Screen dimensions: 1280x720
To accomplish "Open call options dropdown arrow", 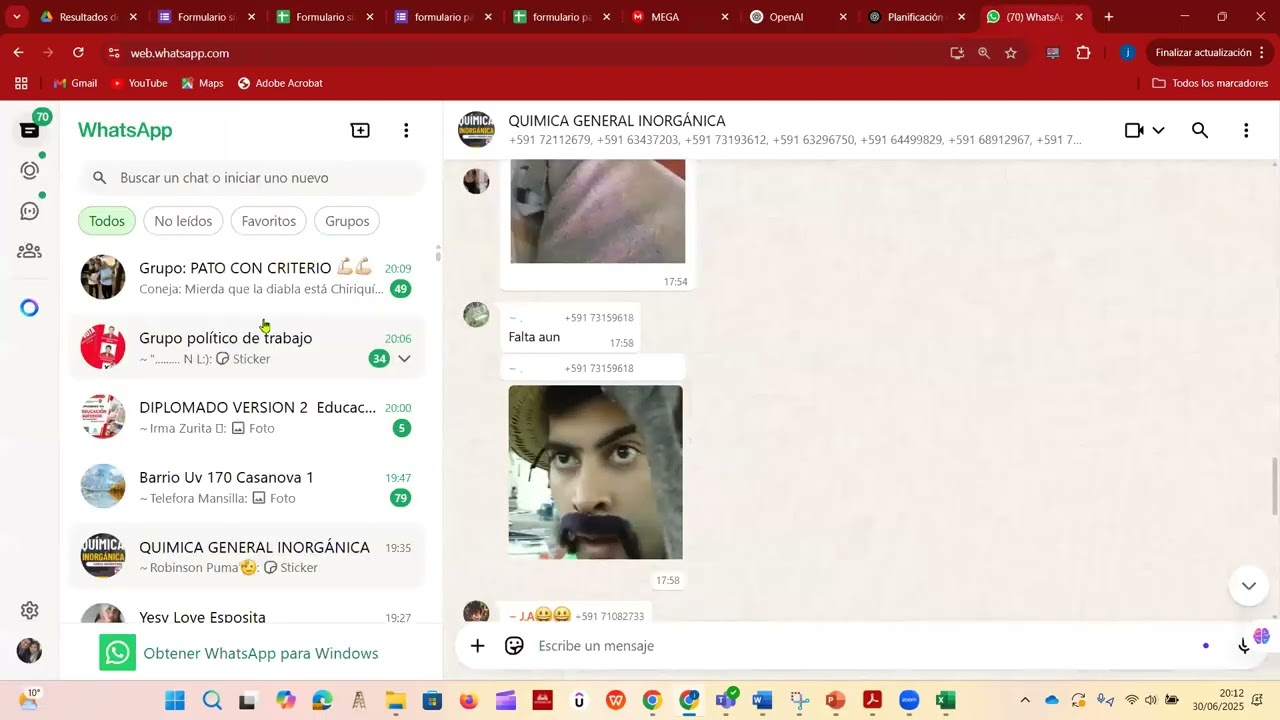I will 1158,130.
